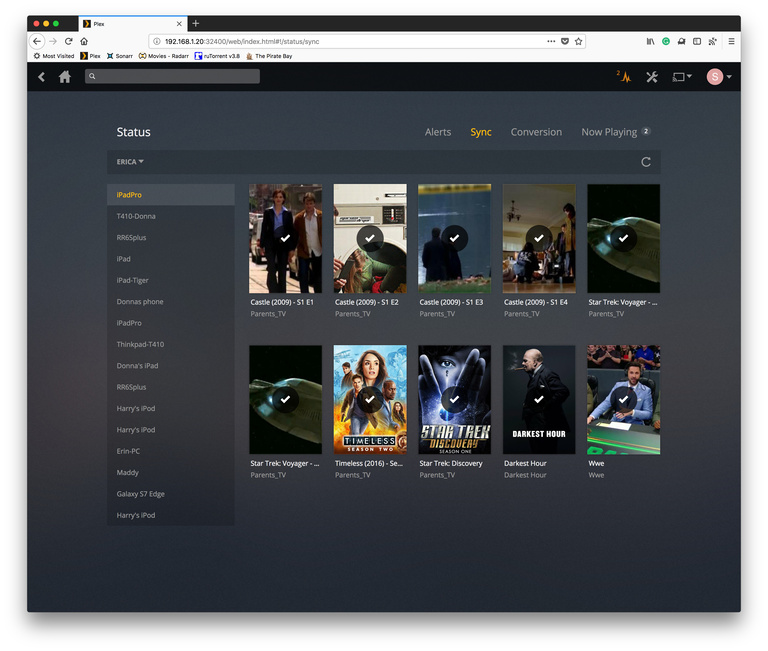
Task: Click the browser forward arrow
Action: (x=53, y=42)
